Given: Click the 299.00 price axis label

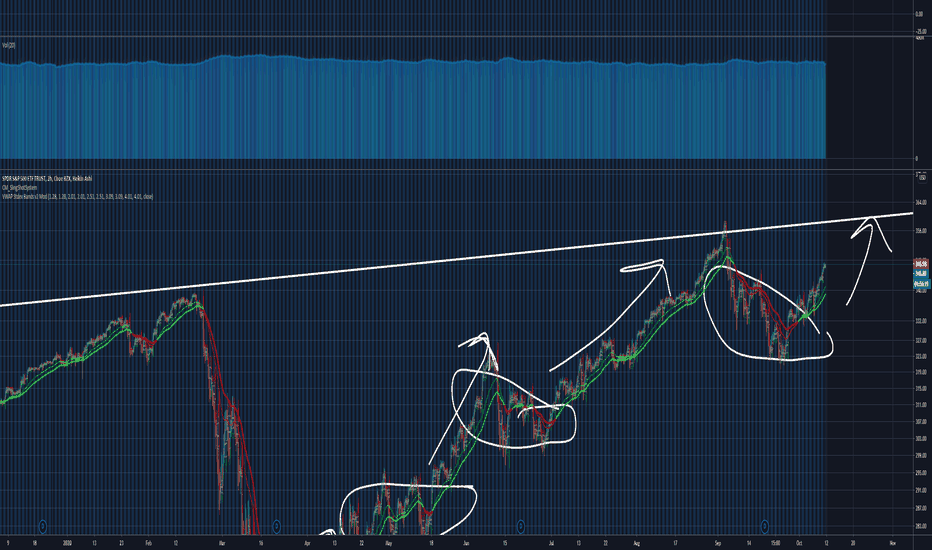Looking at the screenshot, I should point(921,455).
